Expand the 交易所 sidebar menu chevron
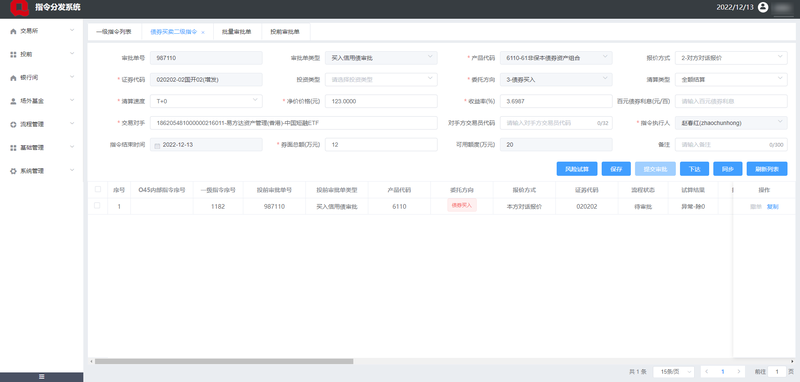Screen dimensions: 800x382 pos(72,30)
